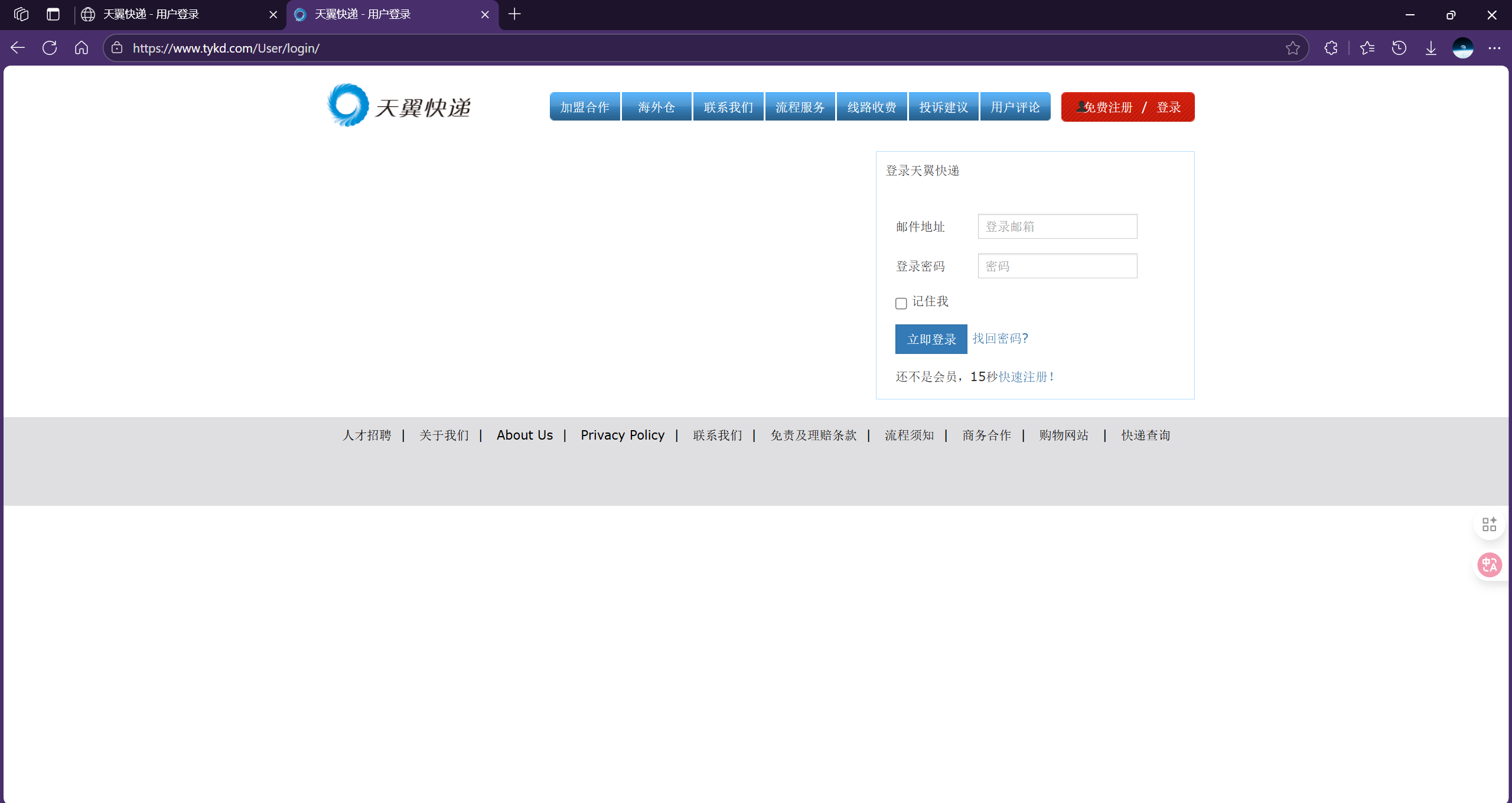Click the pink translate icon

point(1489,565)
